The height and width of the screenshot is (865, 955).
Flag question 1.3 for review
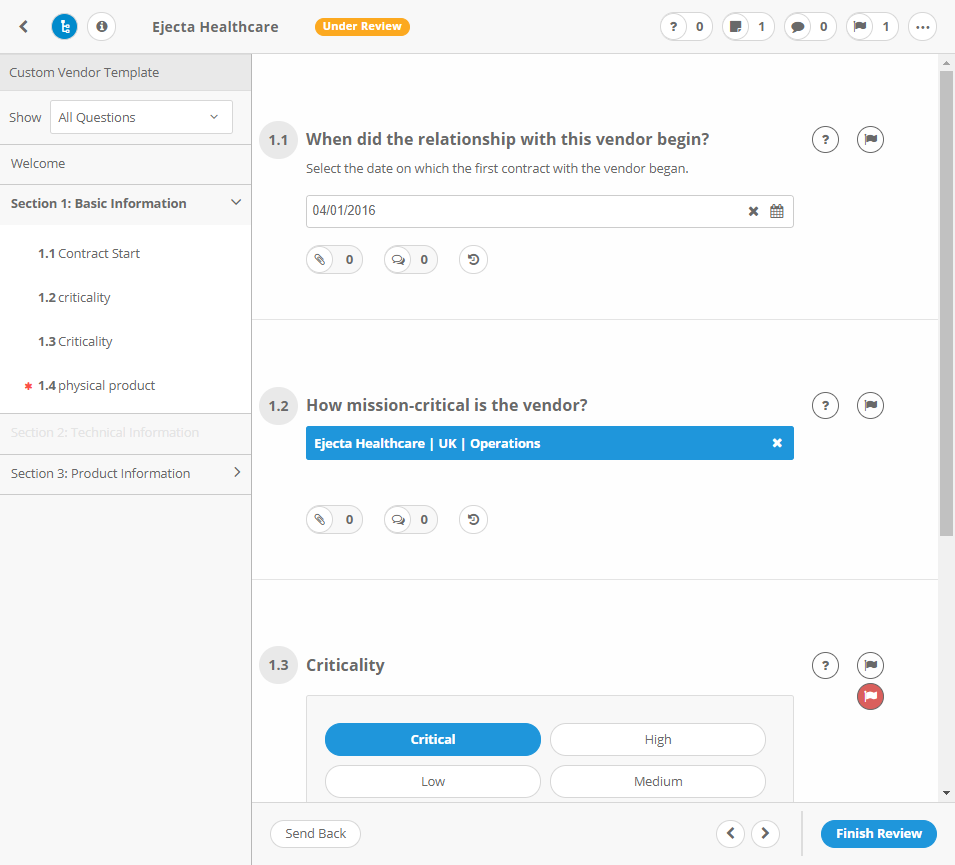tap(870, 665)
